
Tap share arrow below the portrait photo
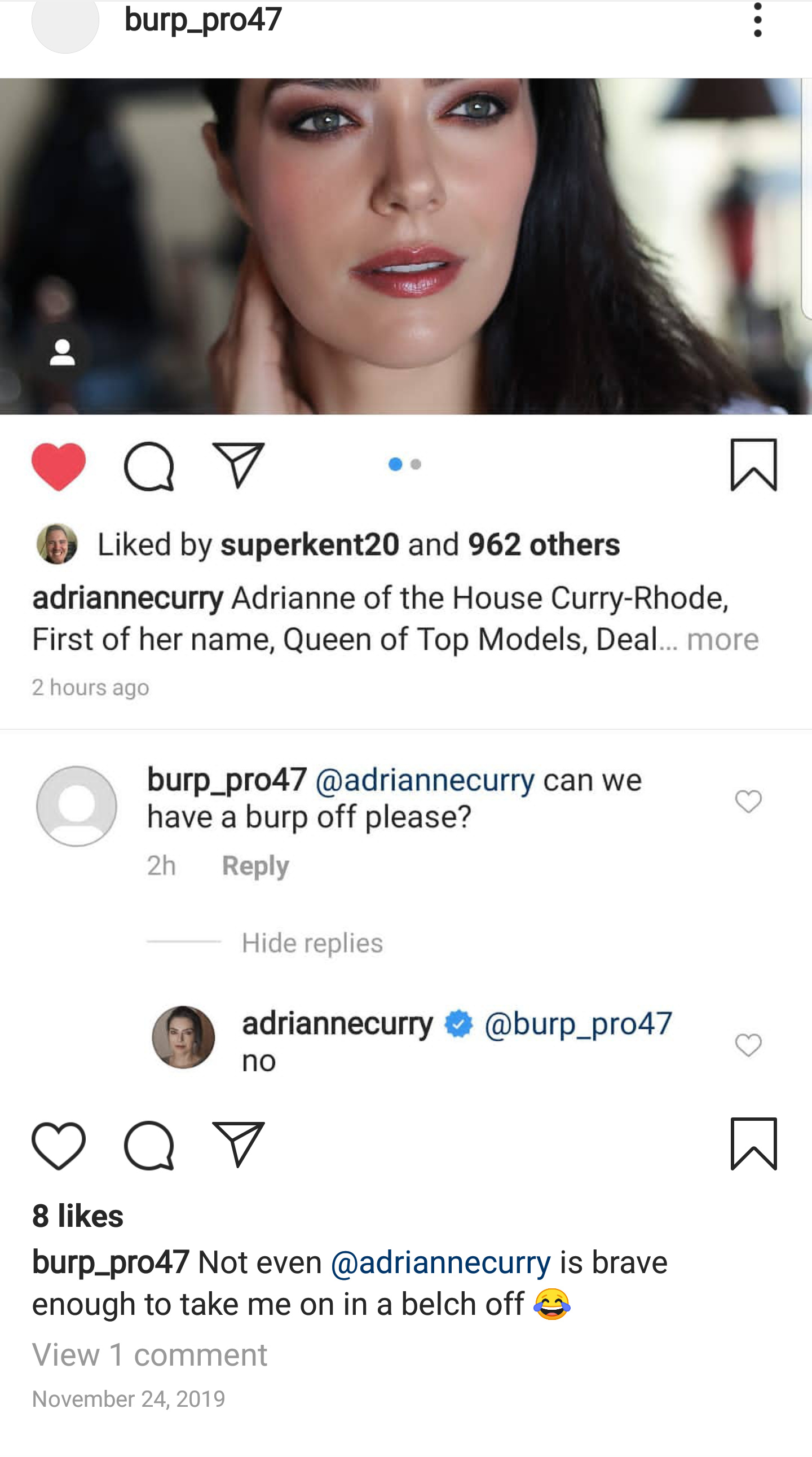coord(239,465)
